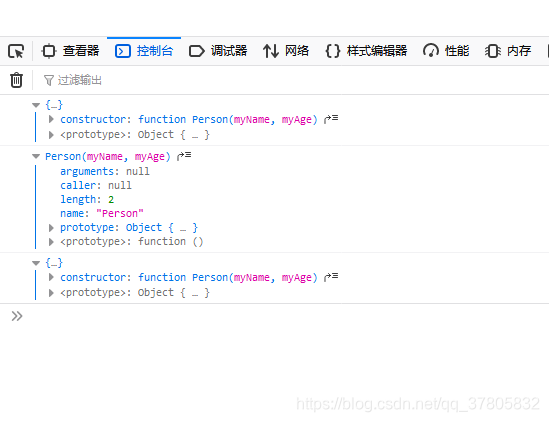
Task: Collapse the last {…} object
Action: 36,263
